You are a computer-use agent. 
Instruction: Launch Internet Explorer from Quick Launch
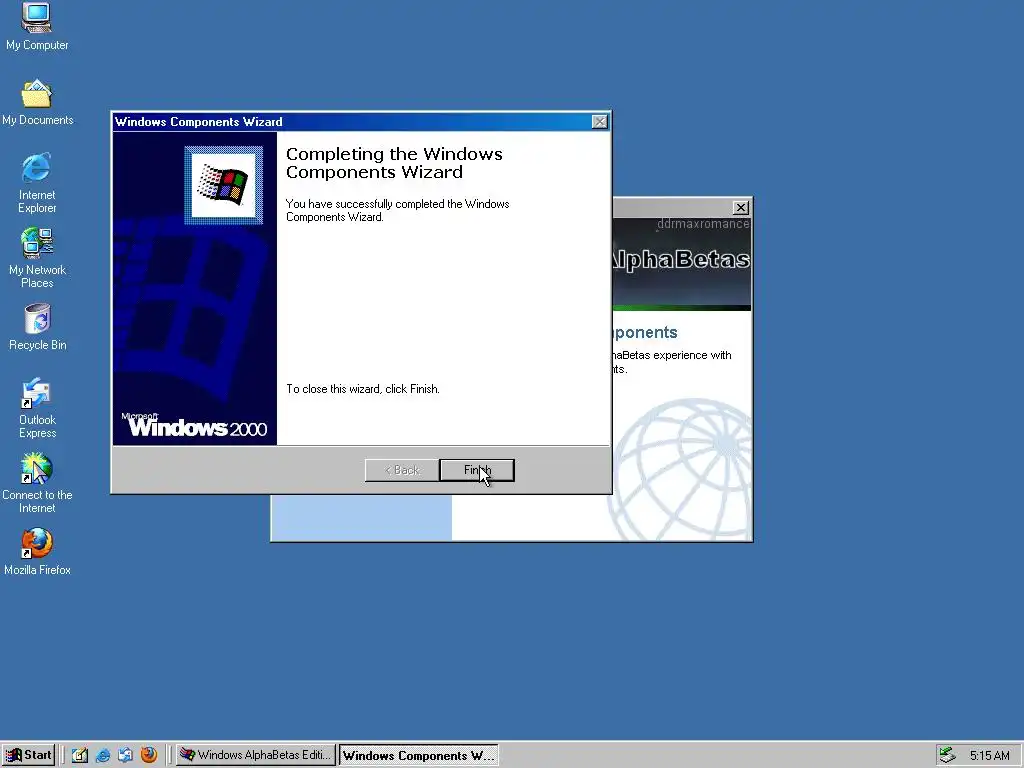tap(103, 755)
